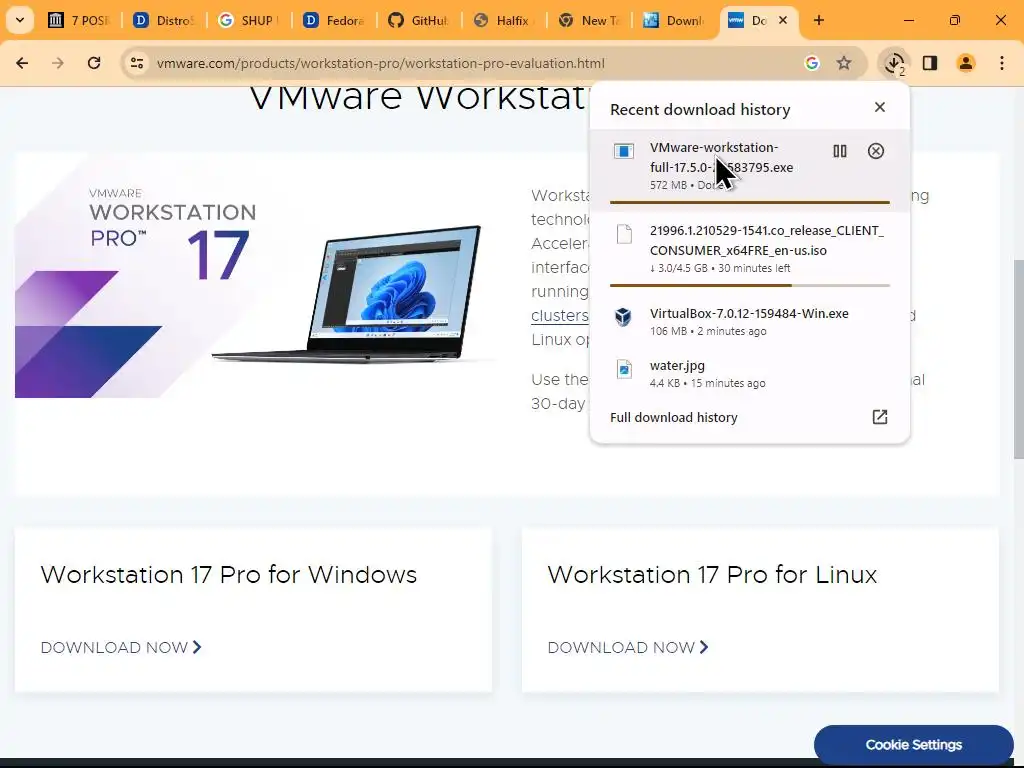Open Chrome three-dot menu

tap(1002, 63)
